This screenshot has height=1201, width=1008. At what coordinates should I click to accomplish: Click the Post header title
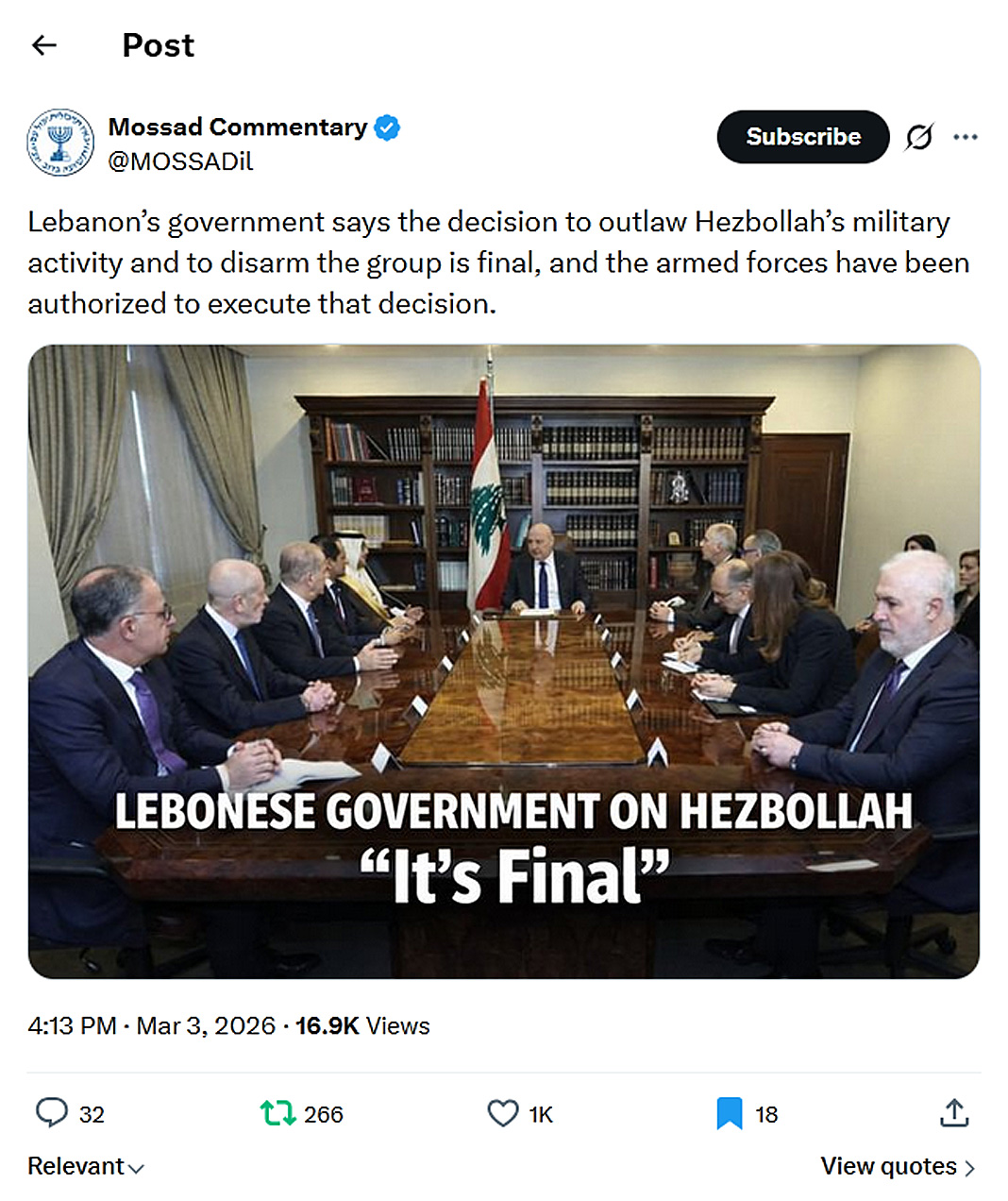pyautogui.click(x=158, y=45)
